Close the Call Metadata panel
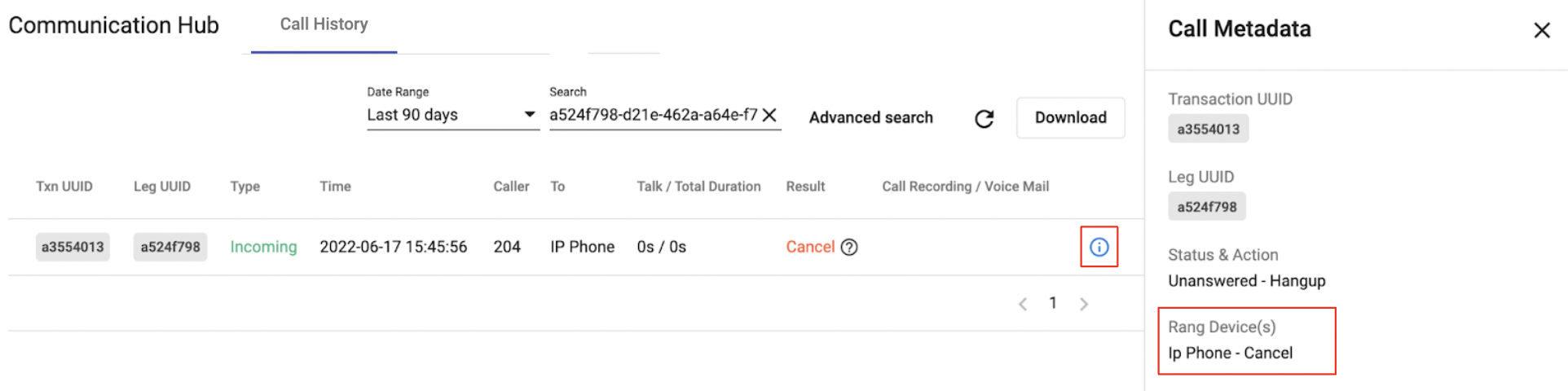Image resolution: width=1568 pixels, height=391 pixels. [x=1541, y=30]
